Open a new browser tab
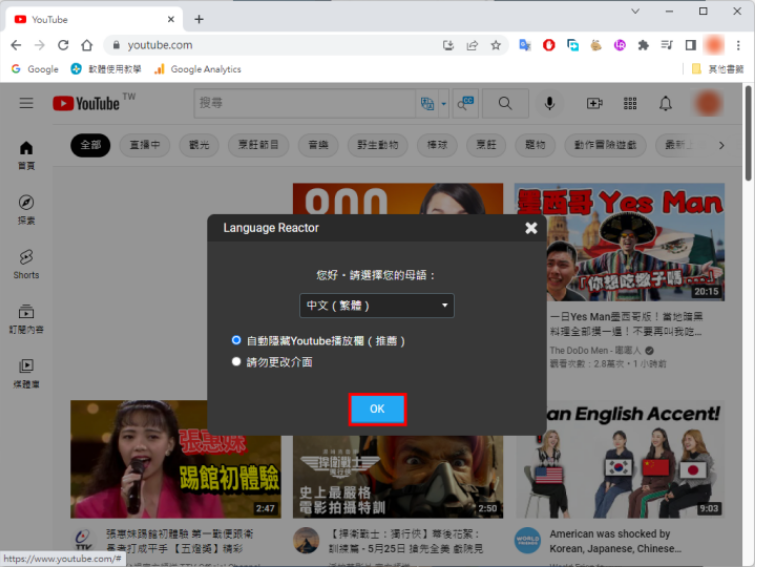 pos(199,19)
